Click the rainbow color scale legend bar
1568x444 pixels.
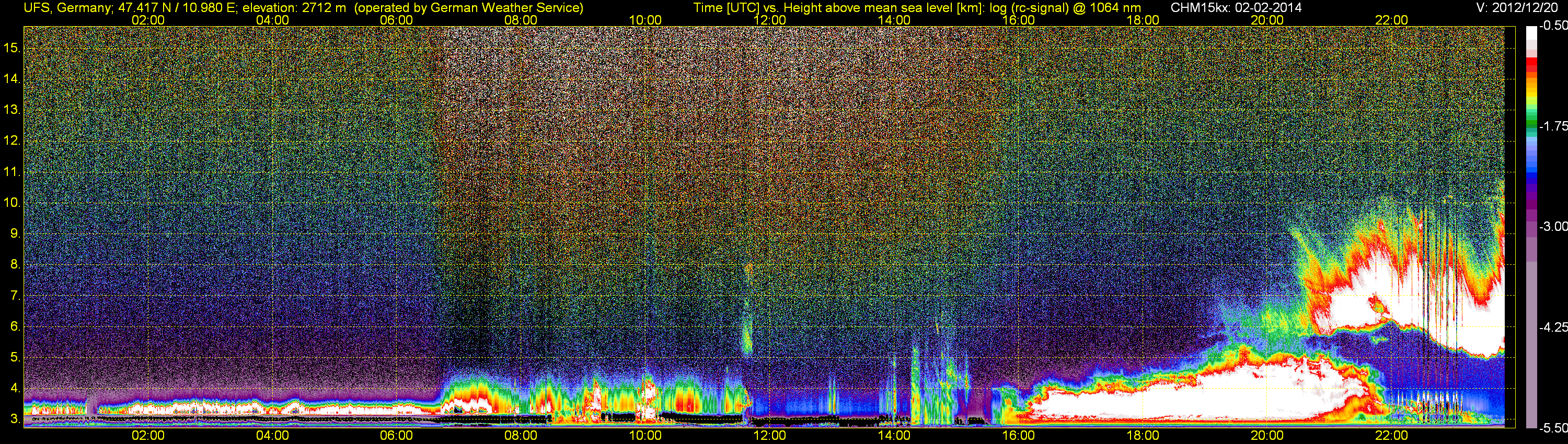point(1531,227)
